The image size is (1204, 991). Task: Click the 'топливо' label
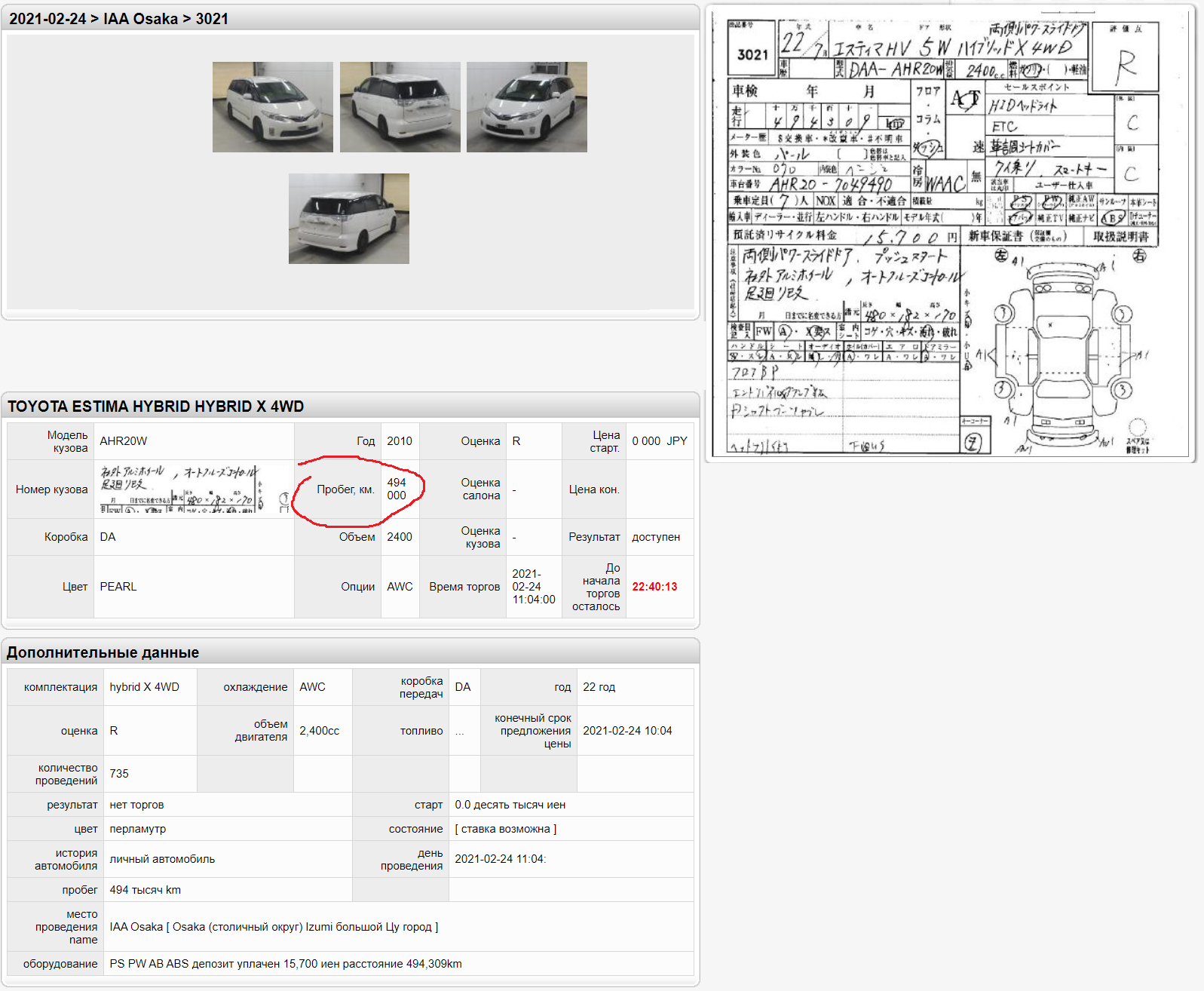421,731
